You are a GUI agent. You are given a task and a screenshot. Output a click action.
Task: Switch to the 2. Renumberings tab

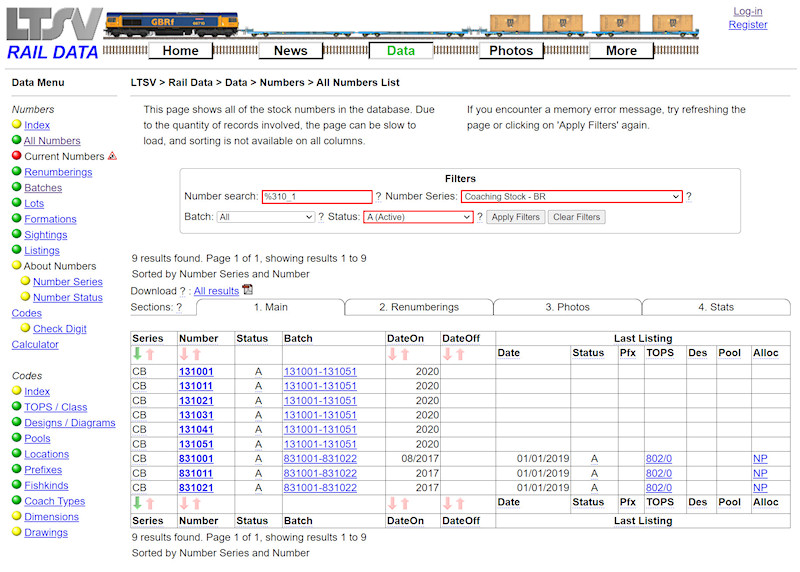(x=418, y=307)
